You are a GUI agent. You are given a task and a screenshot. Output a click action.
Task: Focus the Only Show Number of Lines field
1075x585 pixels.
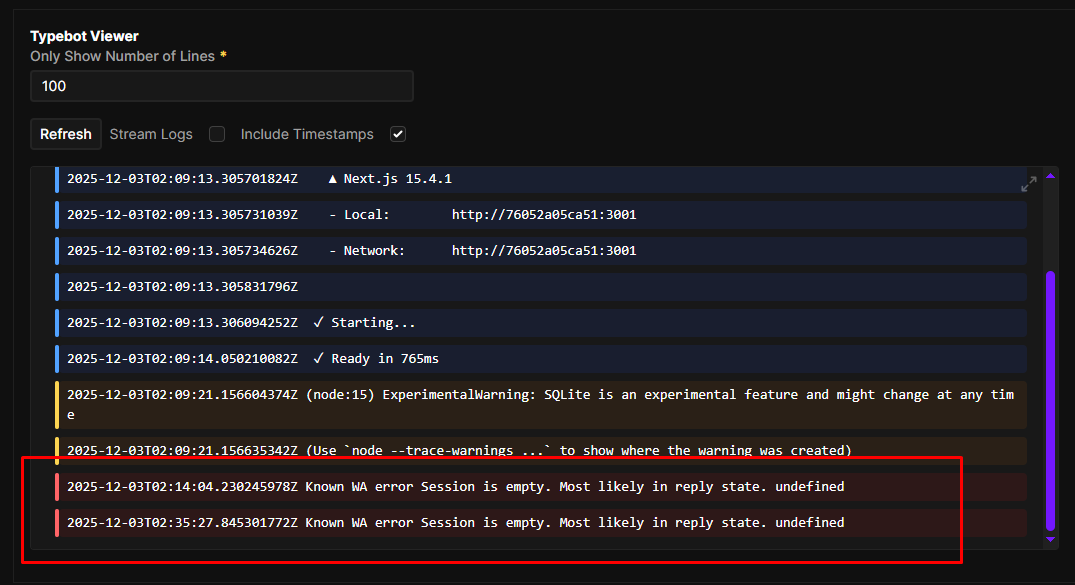pyautogui.click(x=221, y=86)
